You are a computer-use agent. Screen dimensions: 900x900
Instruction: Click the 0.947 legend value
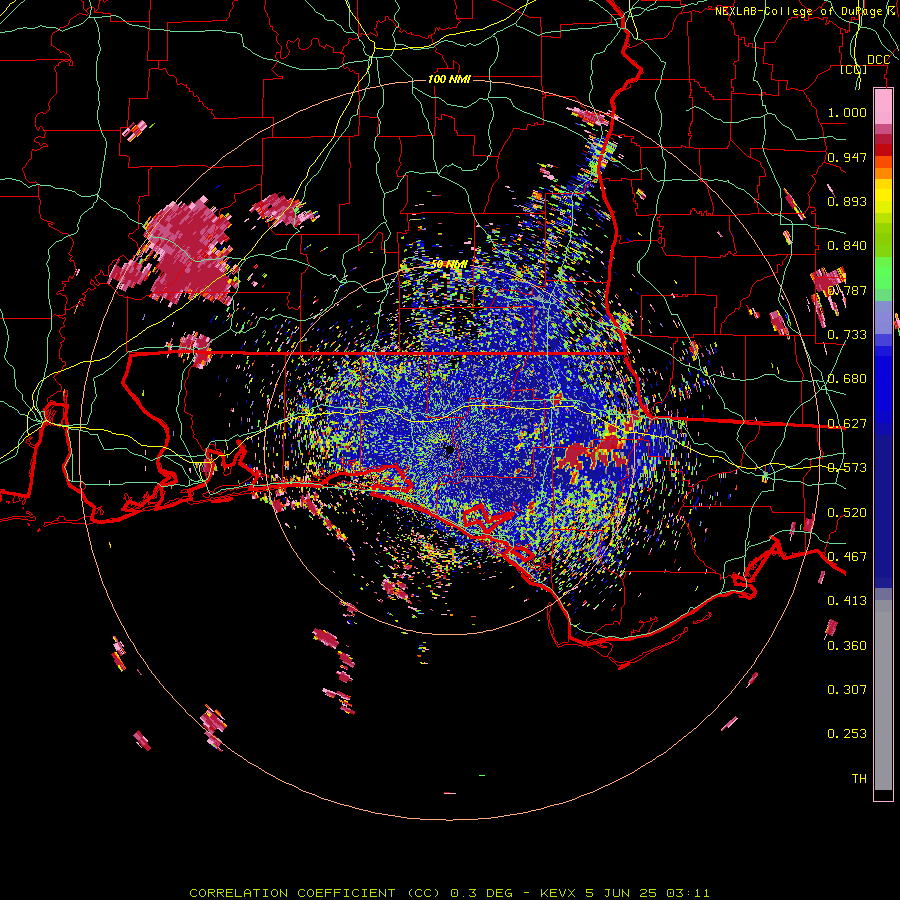[847, 157]
